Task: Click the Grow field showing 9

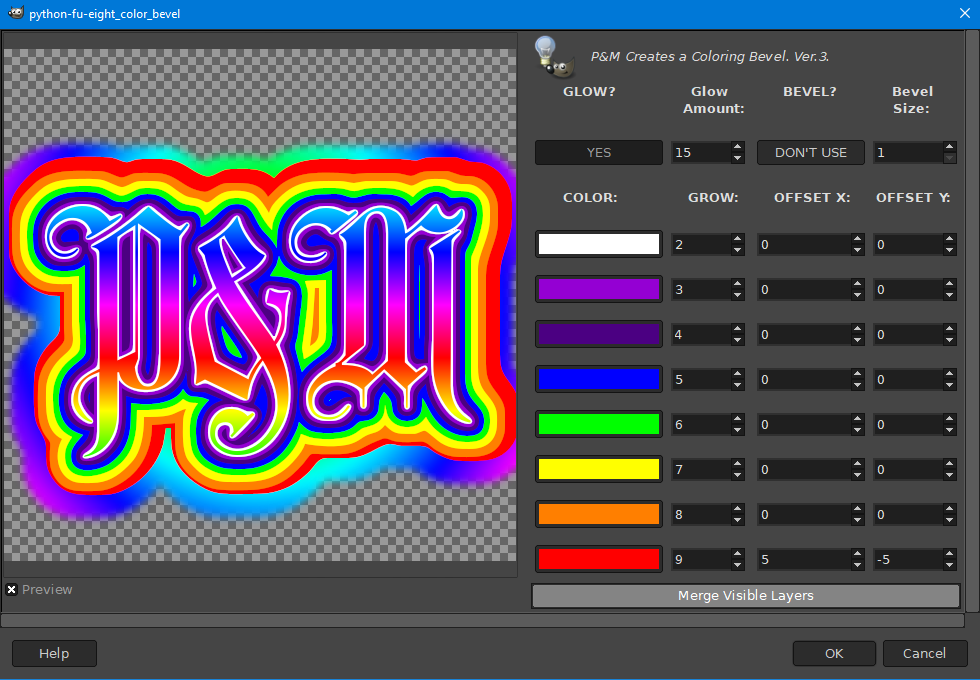Action: (701, 559)
